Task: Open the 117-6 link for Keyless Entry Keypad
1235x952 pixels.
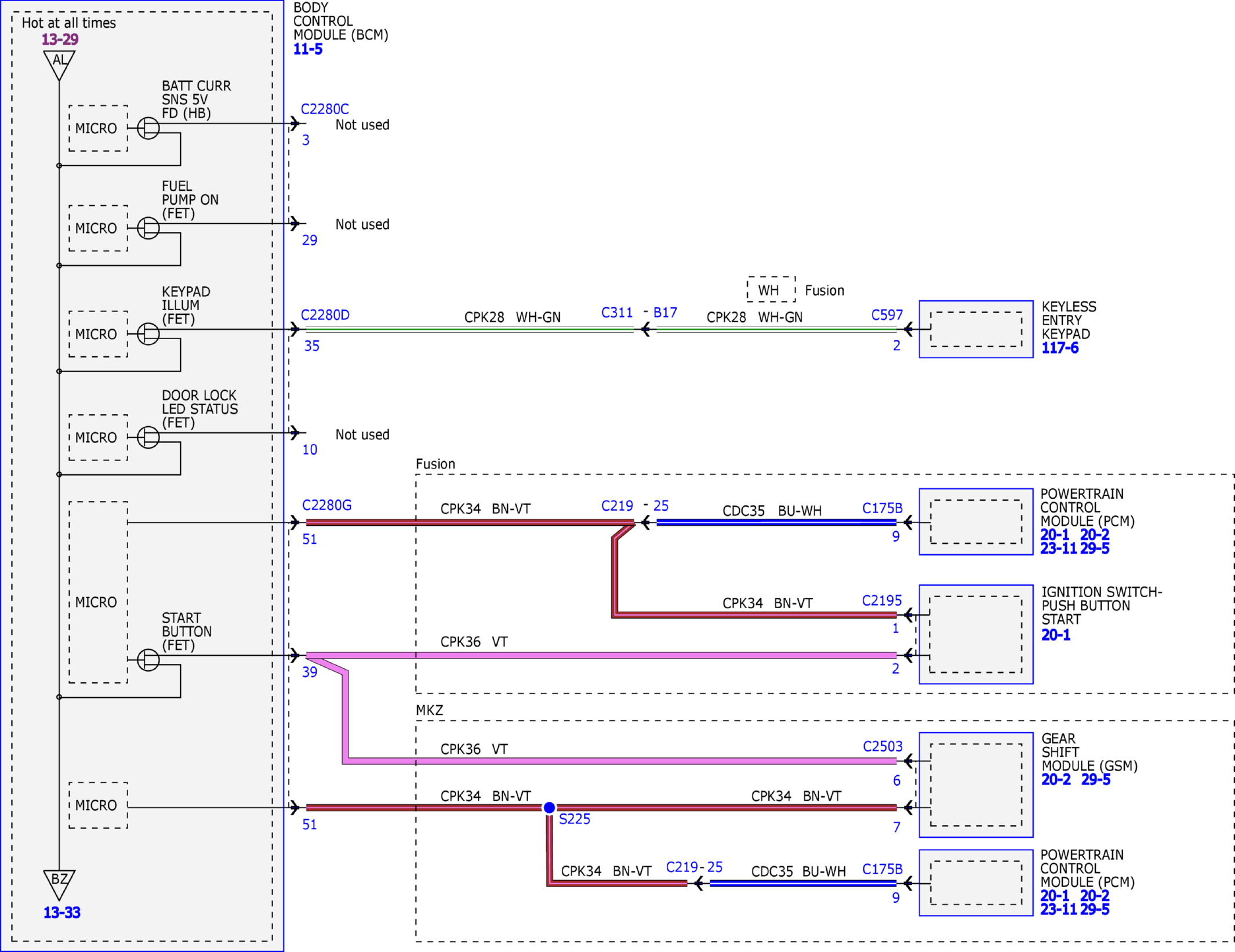Action: click(1060, 348)
